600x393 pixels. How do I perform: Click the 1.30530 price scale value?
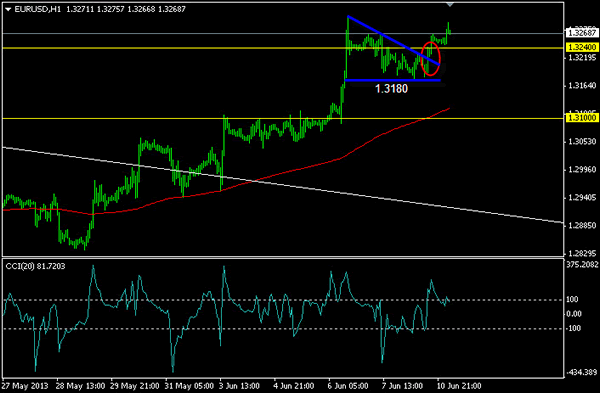point(582,142)
